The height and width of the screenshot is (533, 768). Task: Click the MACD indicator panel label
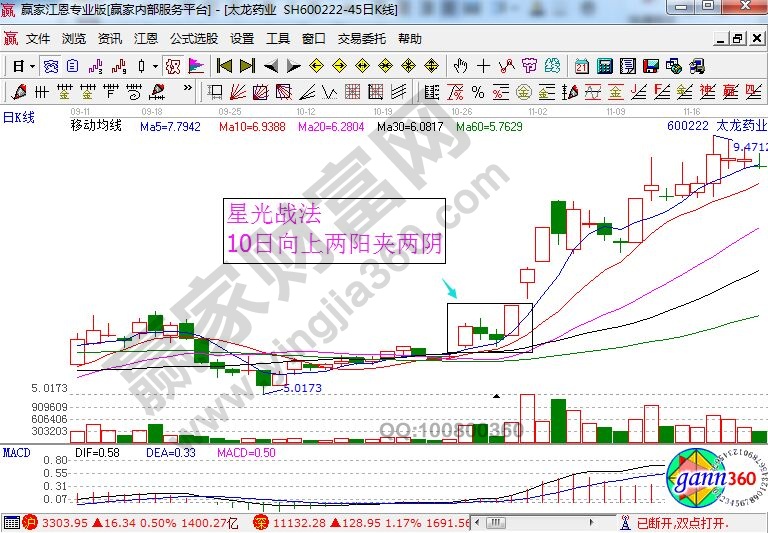click(x=16, y=453)
